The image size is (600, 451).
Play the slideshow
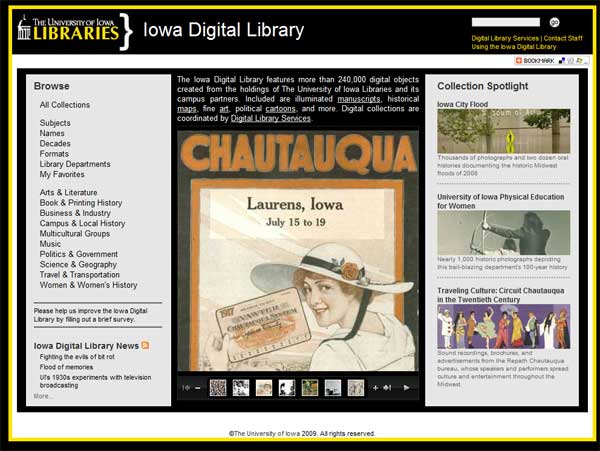coord(406,387)
